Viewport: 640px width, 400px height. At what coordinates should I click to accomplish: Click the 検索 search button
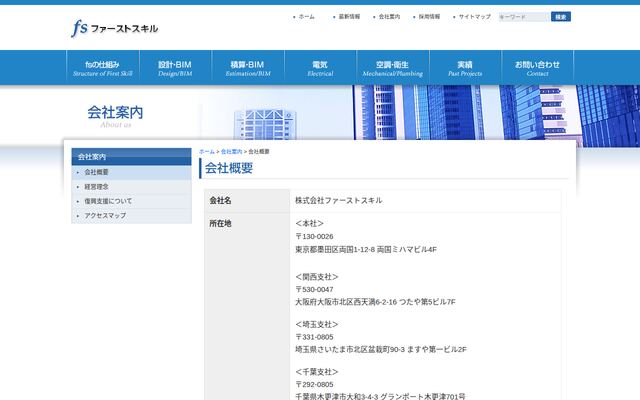pyautogui.click(x=561, y=17)
